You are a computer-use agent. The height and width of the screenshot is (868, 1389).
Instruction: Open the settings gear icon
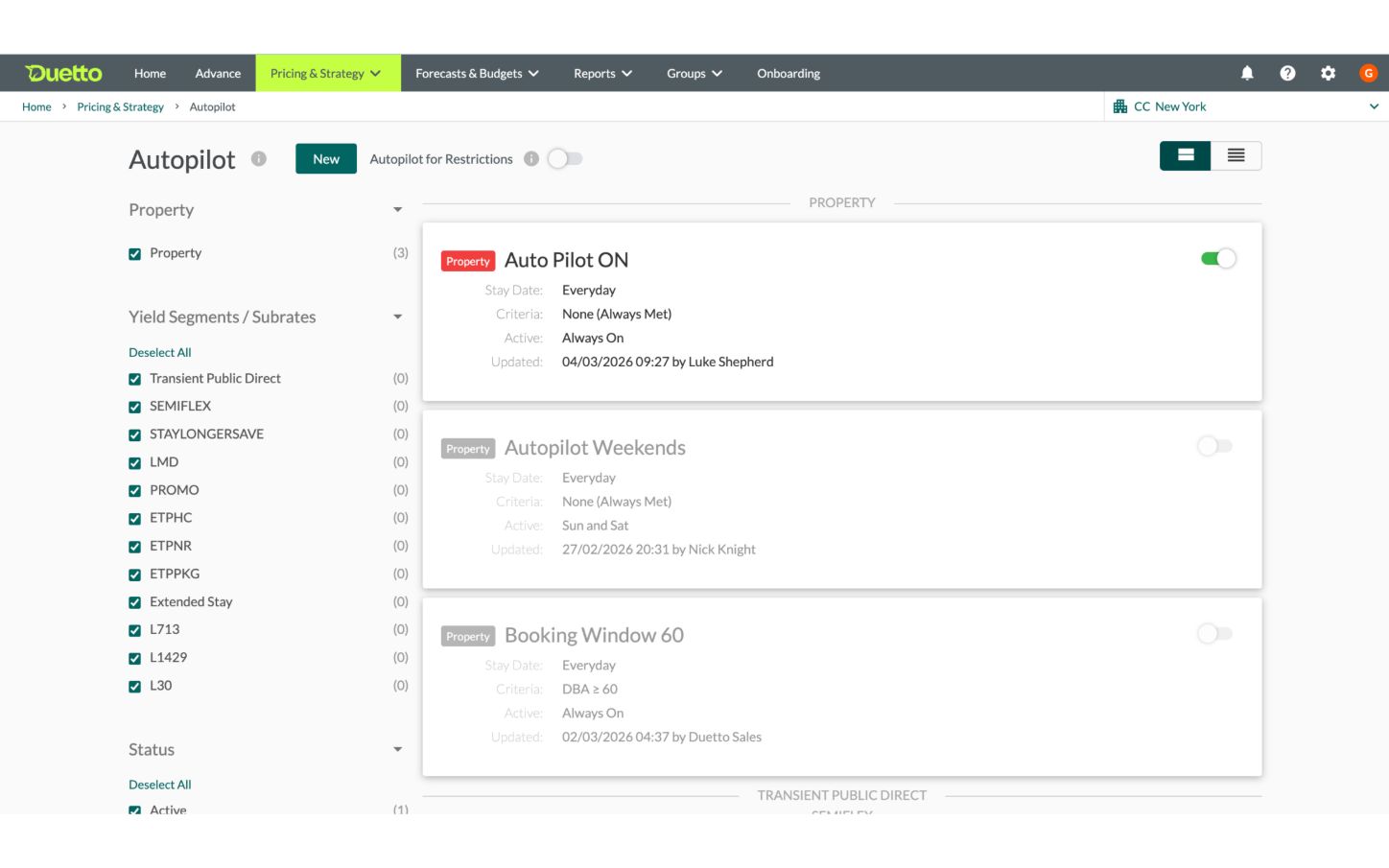tap(1328, 73)
